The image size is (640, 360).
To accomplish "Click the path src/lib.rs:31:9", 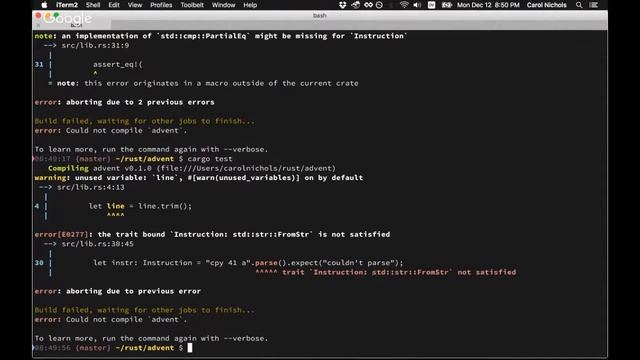I will pyautogui.click(x=95, y=45).
